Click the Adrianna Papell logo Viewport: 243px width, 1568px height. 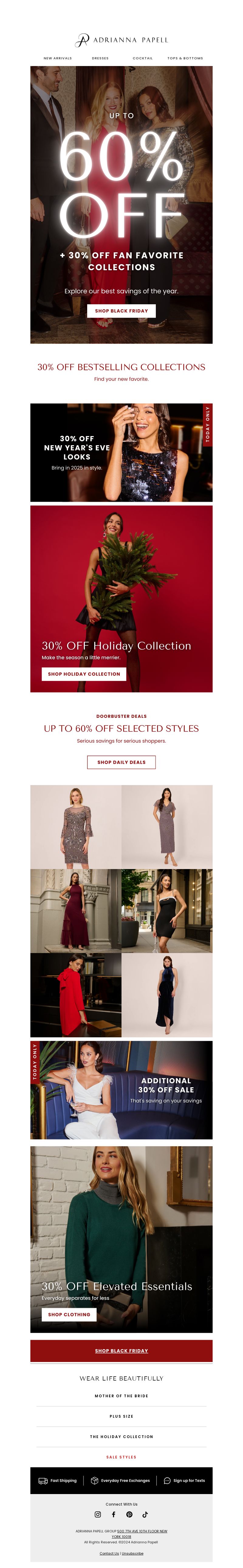click(122, 40)
